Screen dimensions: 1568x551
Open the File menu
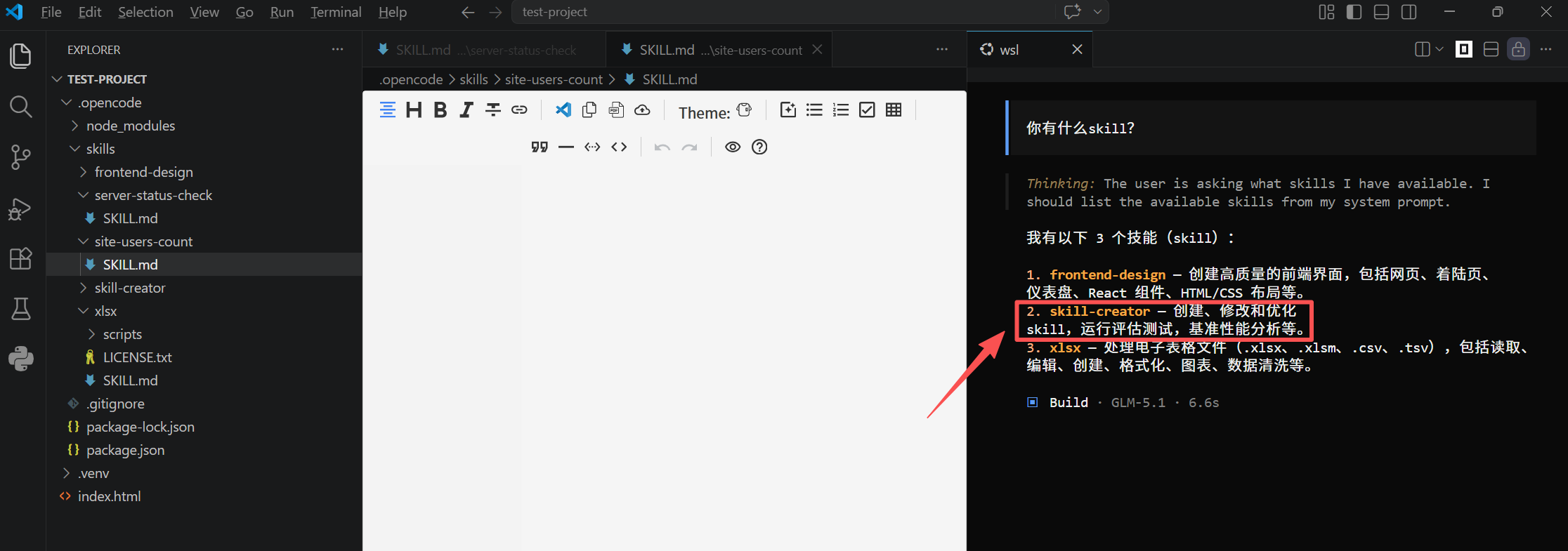[51, 12]
